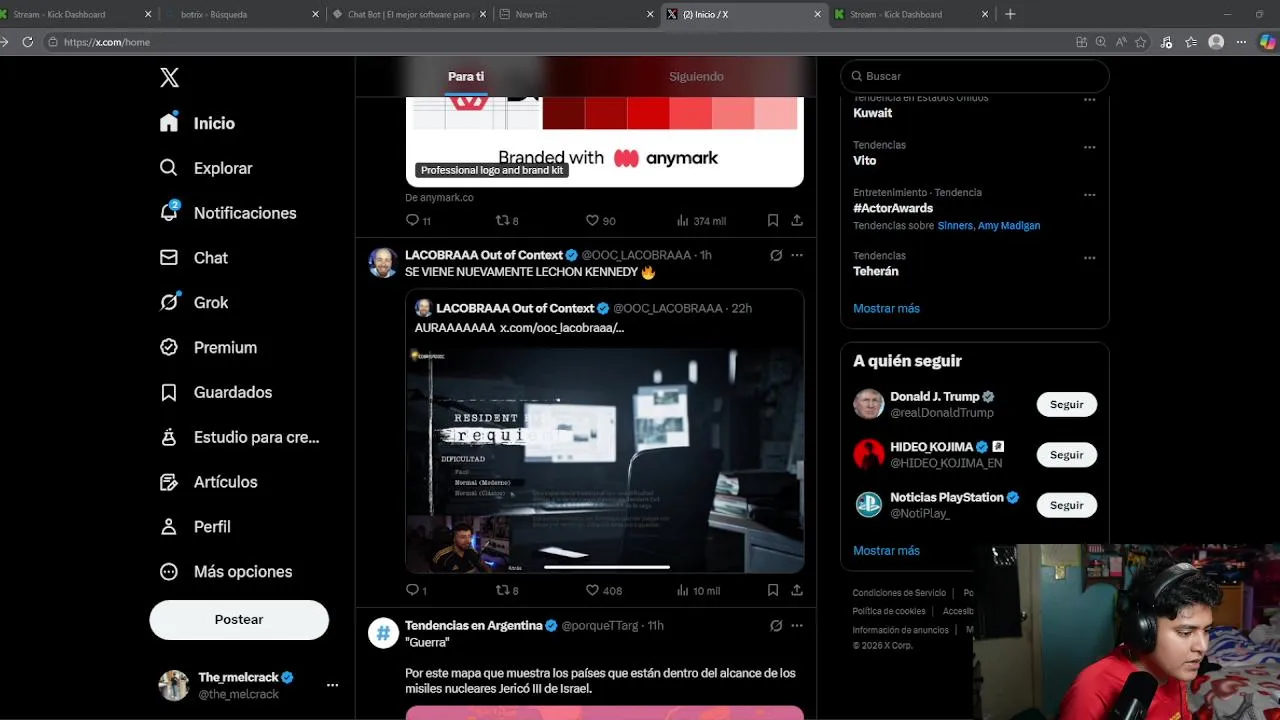Open more options for #ActorAwards trend
Image resolution: width=1280 pixels, height=720 pixels.
click(x=1089, y=195)
